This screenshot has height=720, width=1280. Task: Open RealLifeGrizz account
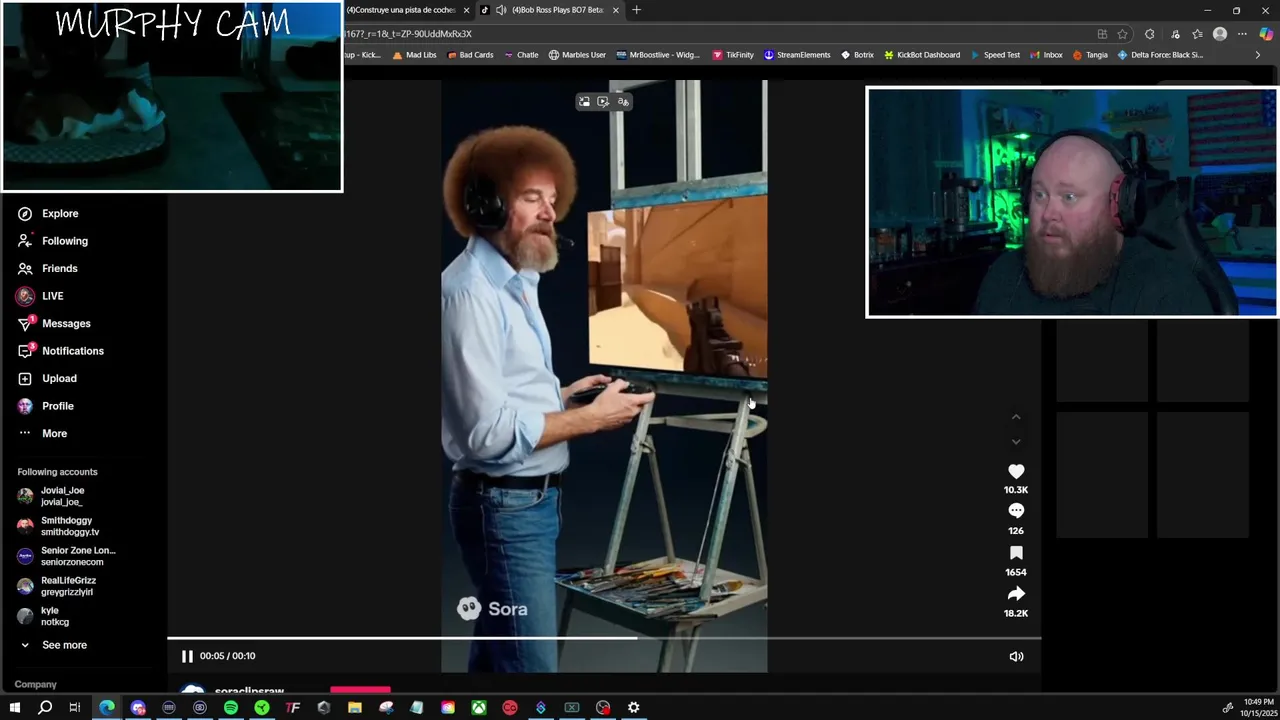click(x=55, y=586)
